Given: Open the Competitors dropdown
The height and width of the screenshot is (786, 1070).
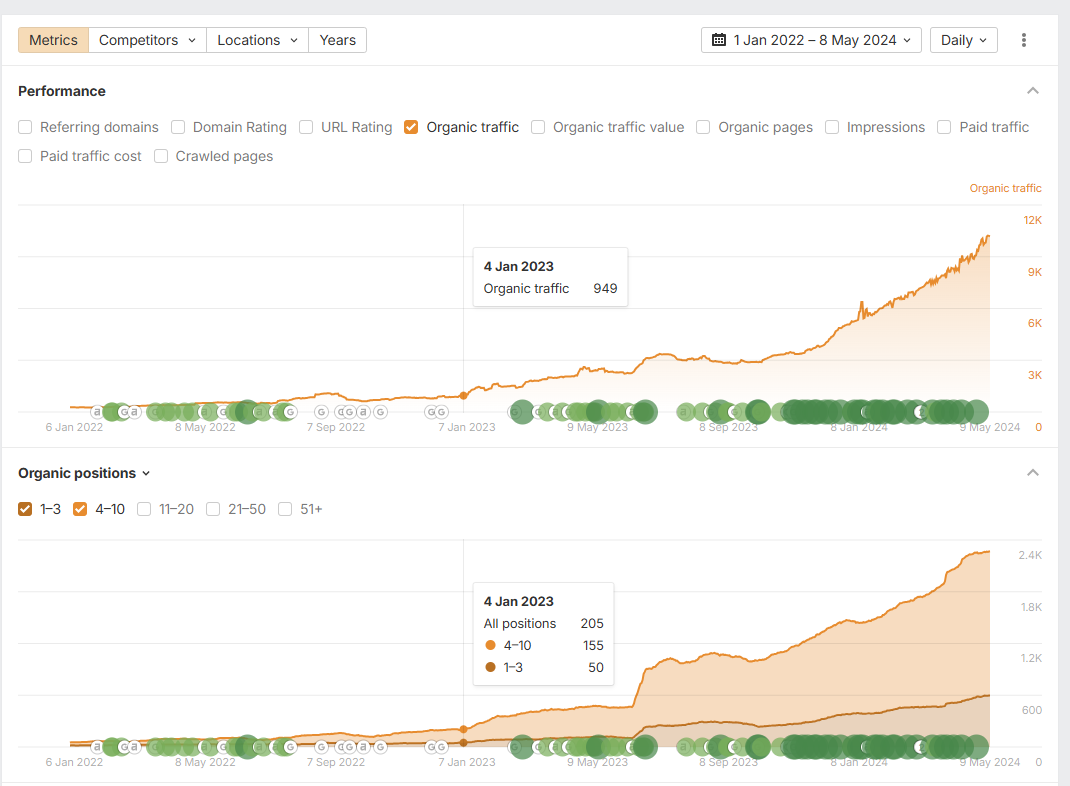Looking at the screenshot, I should 147,40.
